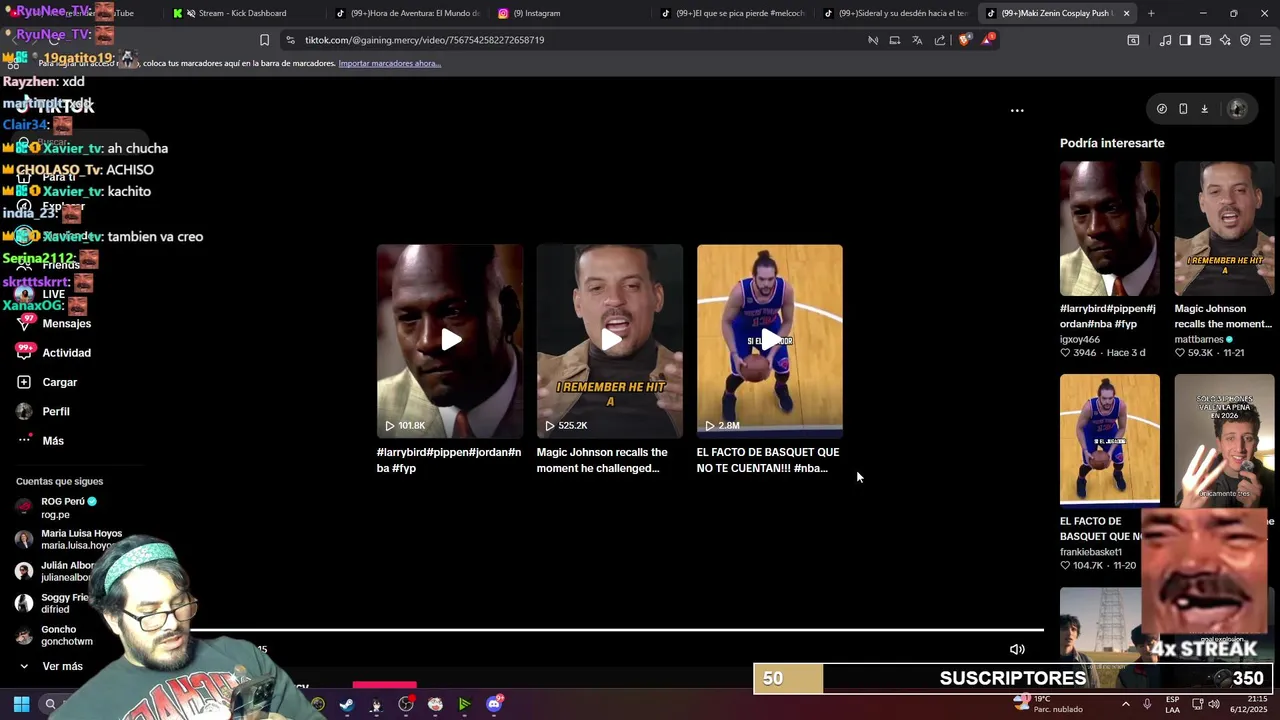The height and width of the screenshot is (720, 1280).
Task: Play the Michael Jordan suggested video
Action: (x=450, y=340)
